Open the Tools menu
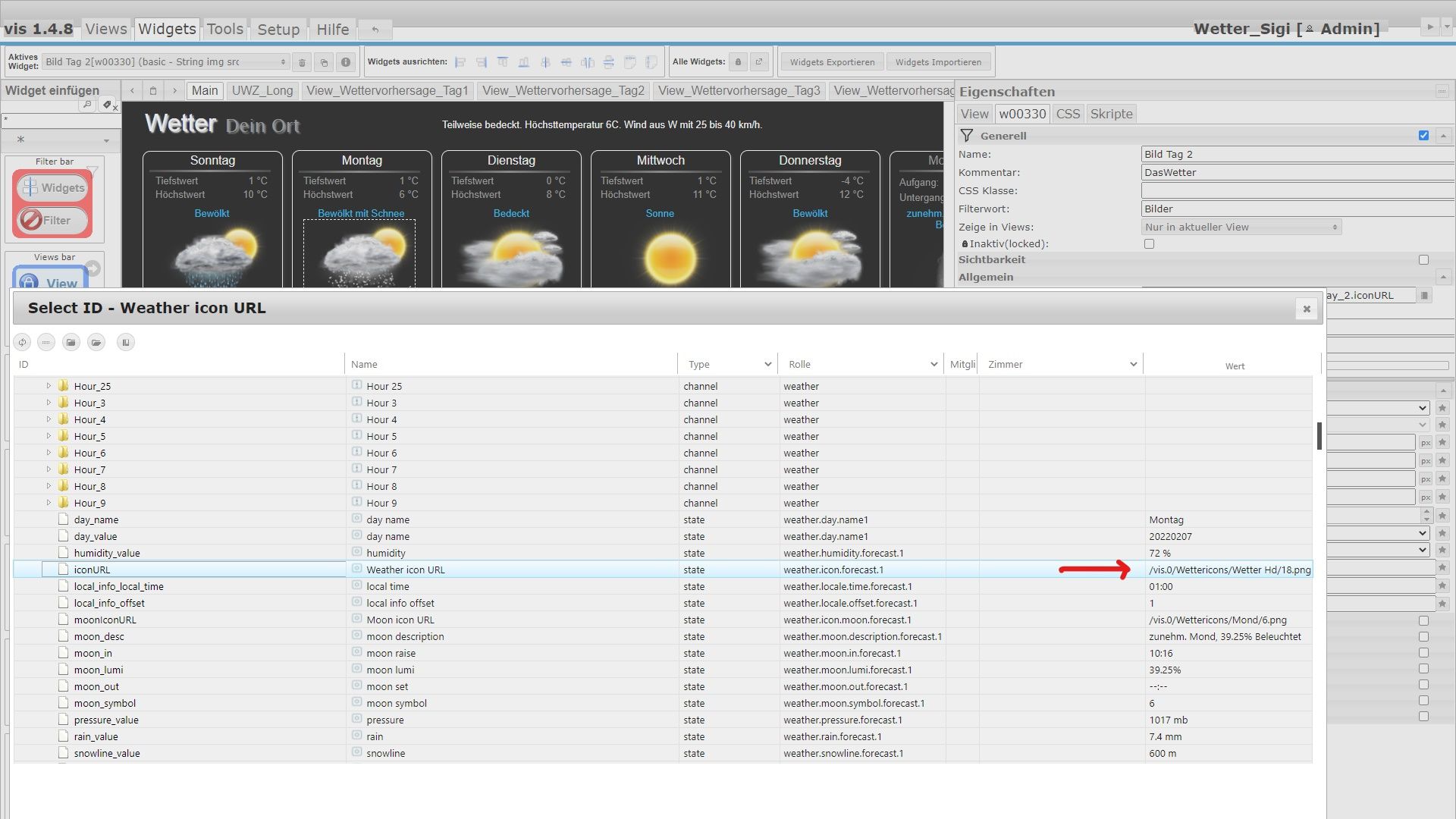 225,30
